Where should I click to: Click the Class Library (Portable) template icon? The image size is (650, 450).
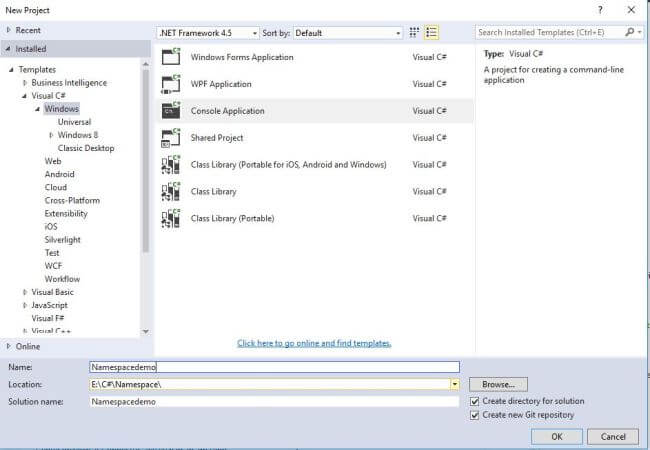[x=171, y=218]
